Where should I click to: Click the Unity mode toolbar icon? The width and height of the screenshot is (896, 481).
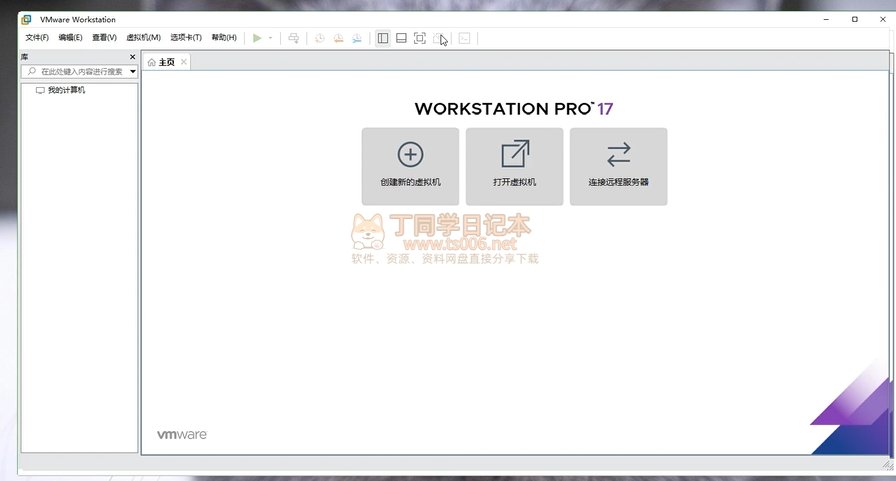tap(439, 38)
